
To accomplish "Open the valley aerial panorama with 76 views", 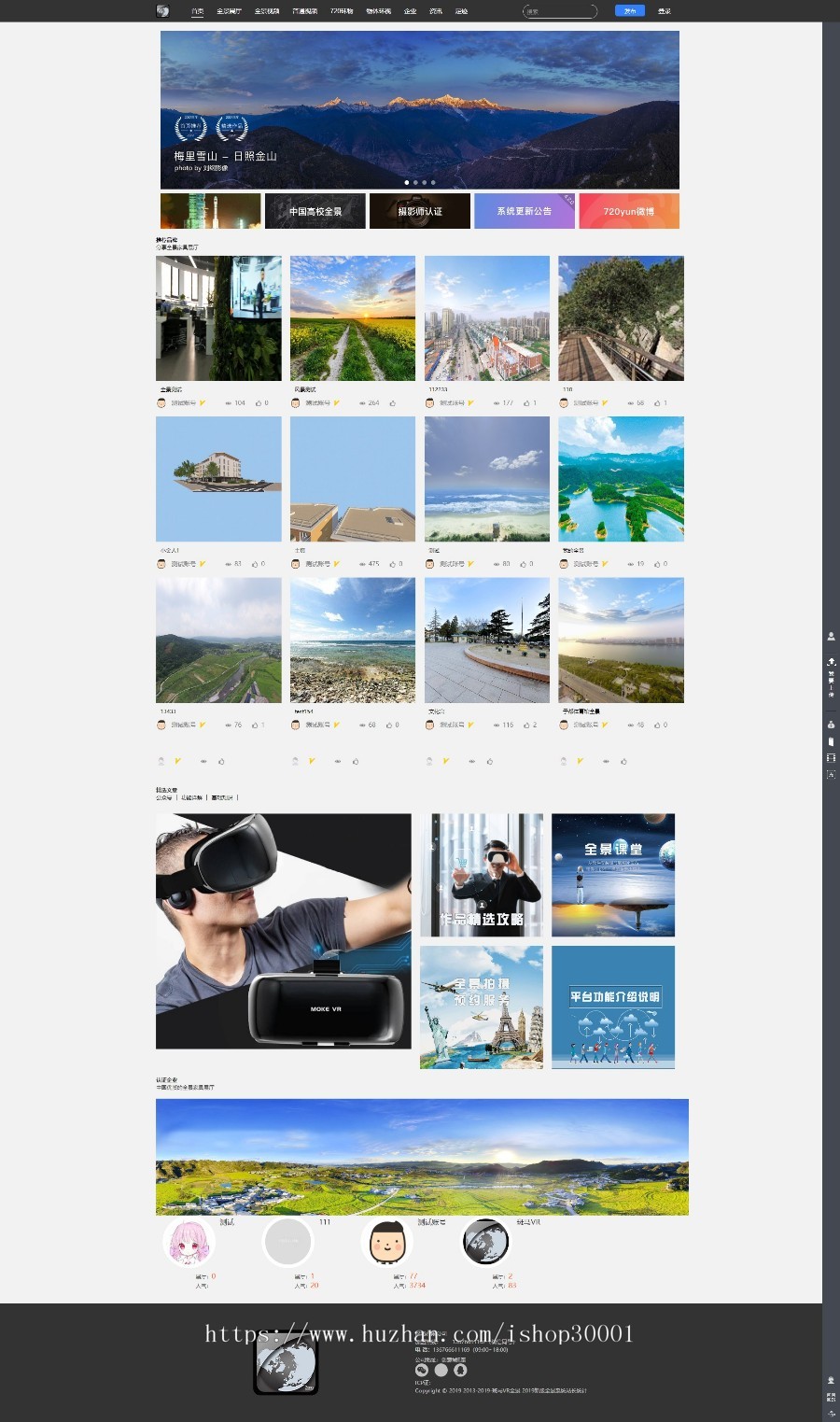I will (x=218, y=640).
